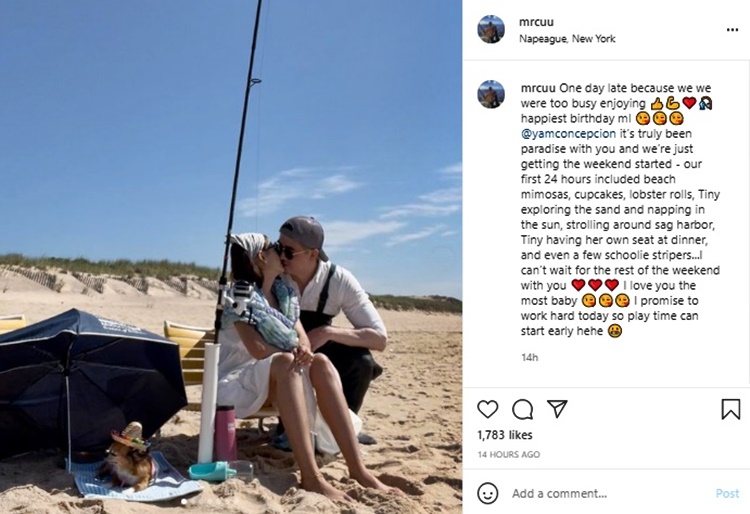Screen dimensions: 750x514
Task: Click the 14h caption timestamp
Action: point(529,357)
